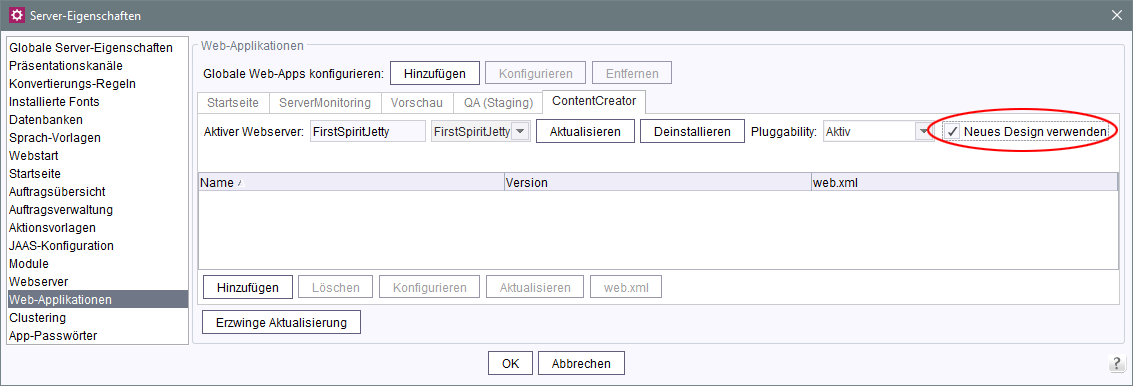Image resolution: width=1133 pixels, height=386 pixels.
Task: Click the greyed-out Löschen button
Action: tap(336, 287)
